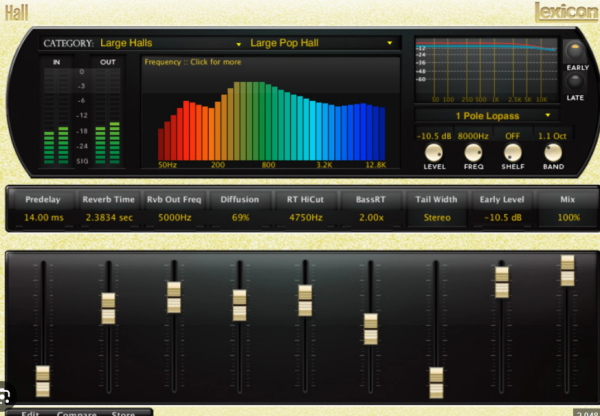Open the Large Pop Hall preset dropdown
The width and height of the screenshot is (600, 416).
(x=320, y=44)
